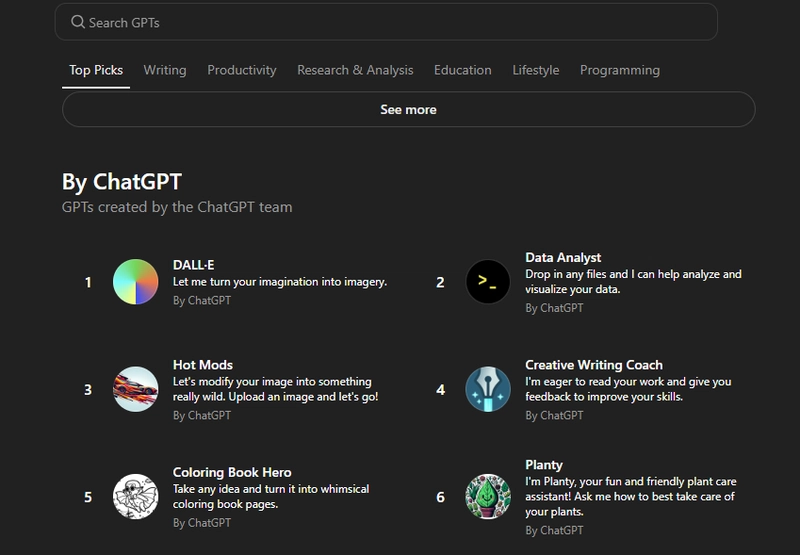Click 'By ChatGPT' under Creative Writing Coach

coord(554,416)
